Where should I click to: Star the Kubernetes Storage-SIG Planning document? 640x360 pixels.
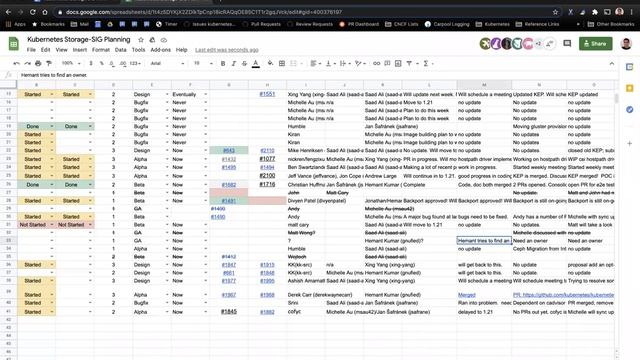tap(141, 40)
